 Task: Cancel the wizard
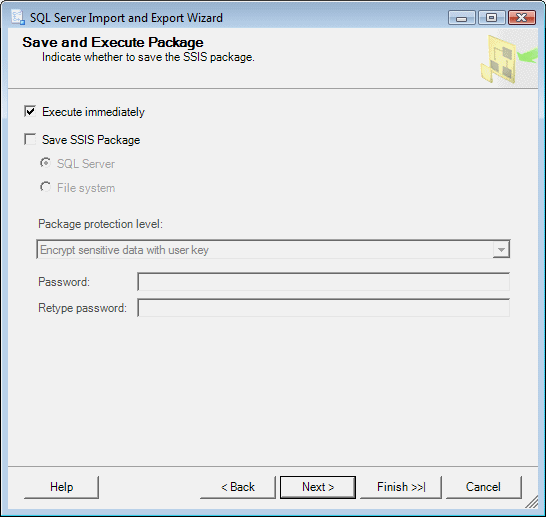coord(484,487)
